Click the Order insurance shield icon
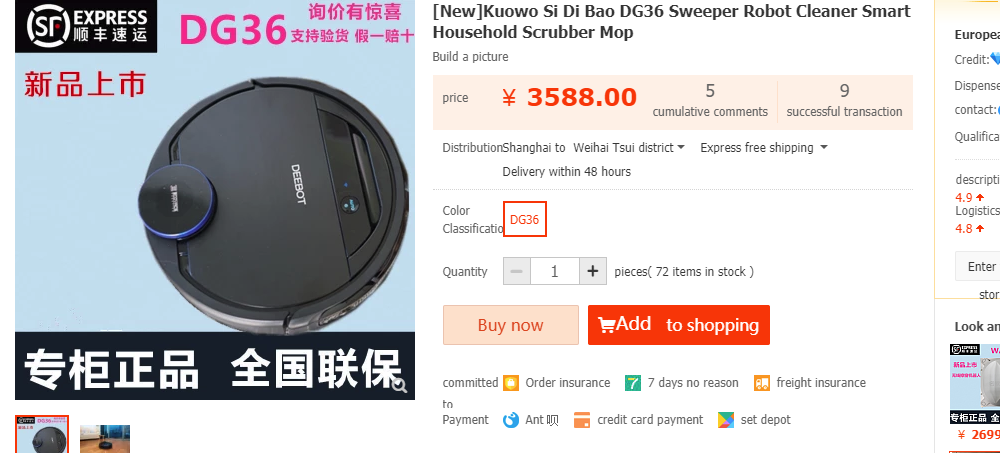The width and height of the screenshot is (1000, 453). (511, 383)
